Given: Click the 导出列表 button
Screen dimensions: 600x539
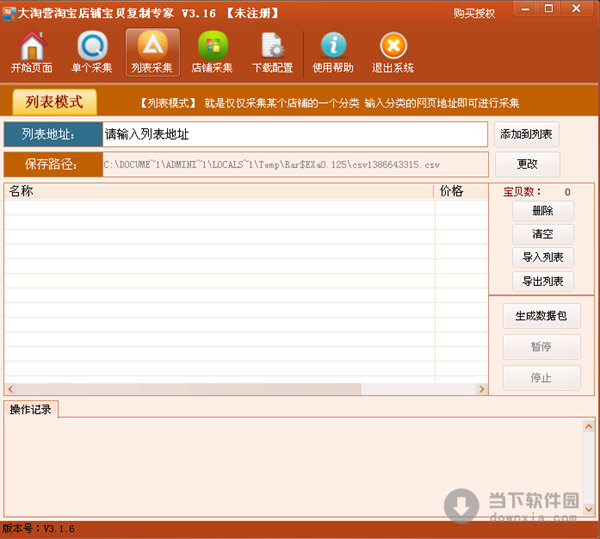Looking at the screenshot, I should (543, 282).
